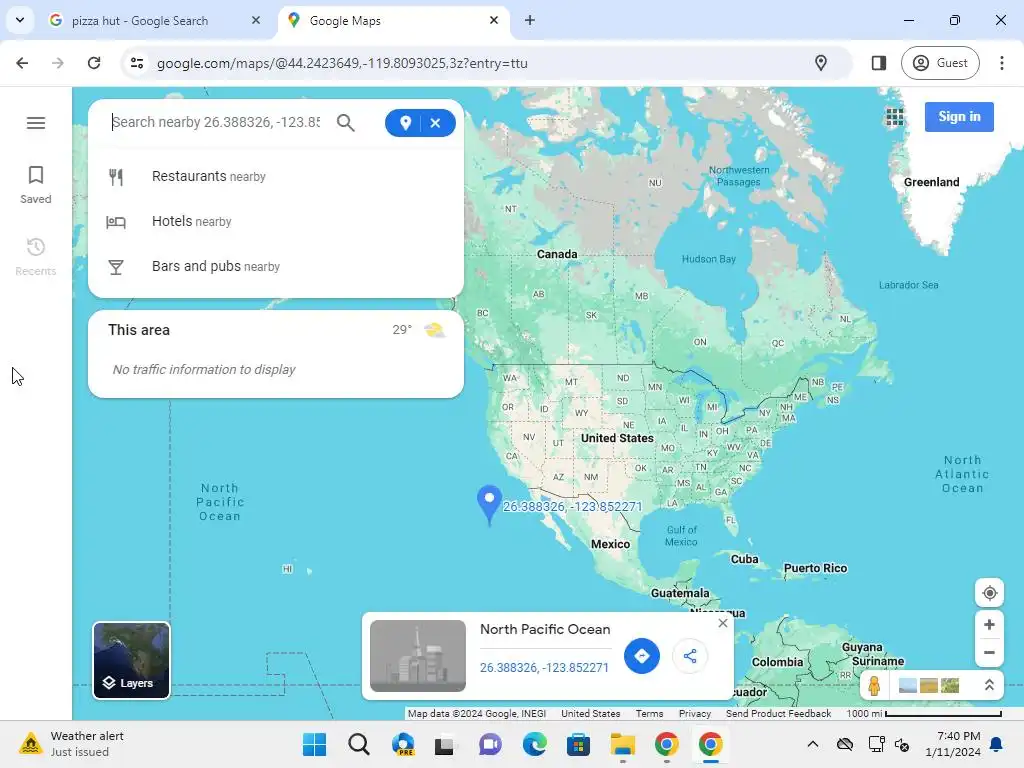Click the This area weather 29° indicator

[x=419, y=330]
